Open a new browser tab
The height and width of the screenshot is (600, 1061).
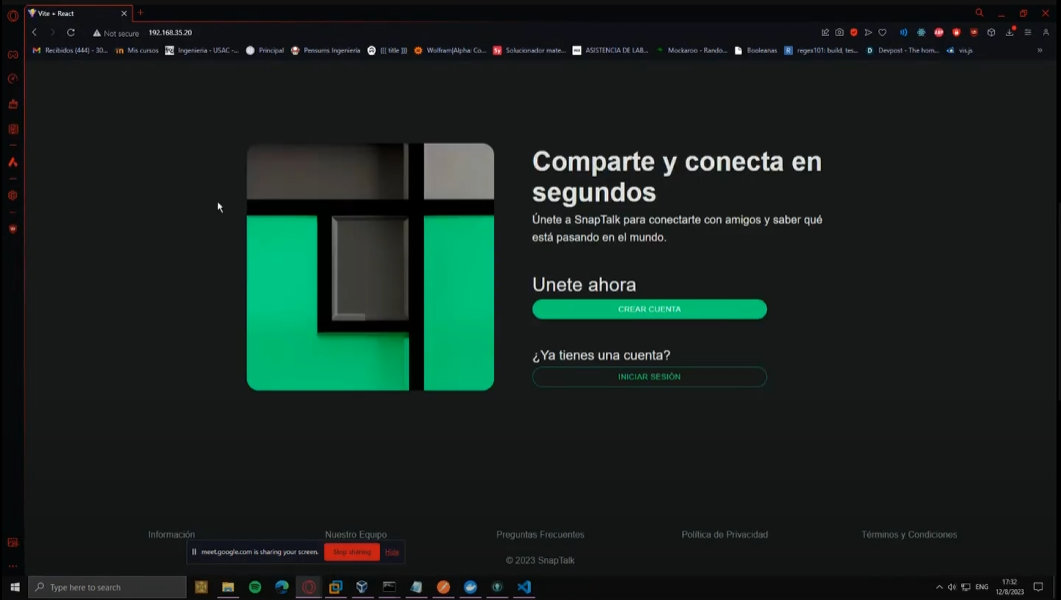tap(141, 13)
